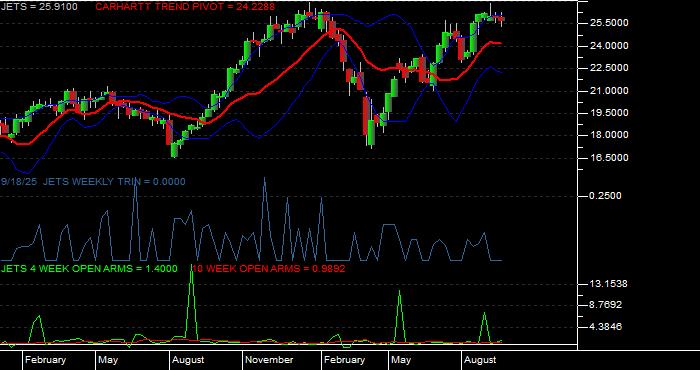Click the 22.5000 price axis value
The image size is (700, 370).
pos(609,68)
